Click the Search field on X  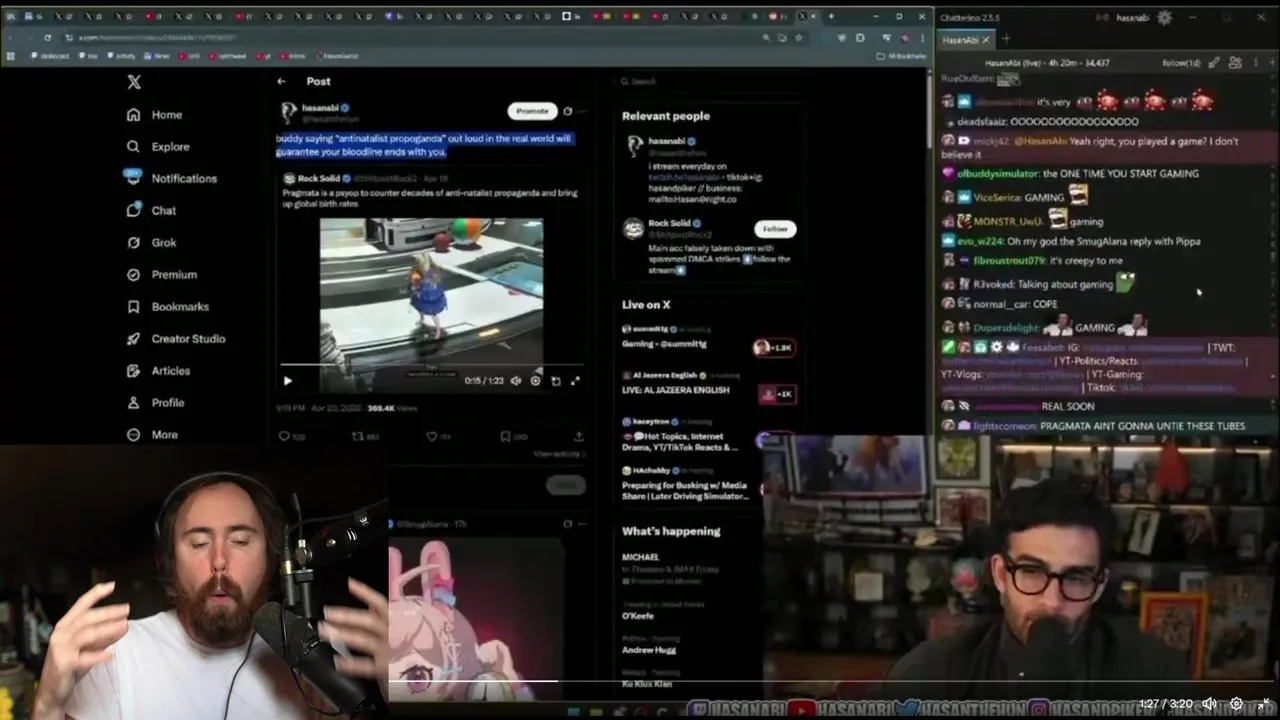[710, 82]
